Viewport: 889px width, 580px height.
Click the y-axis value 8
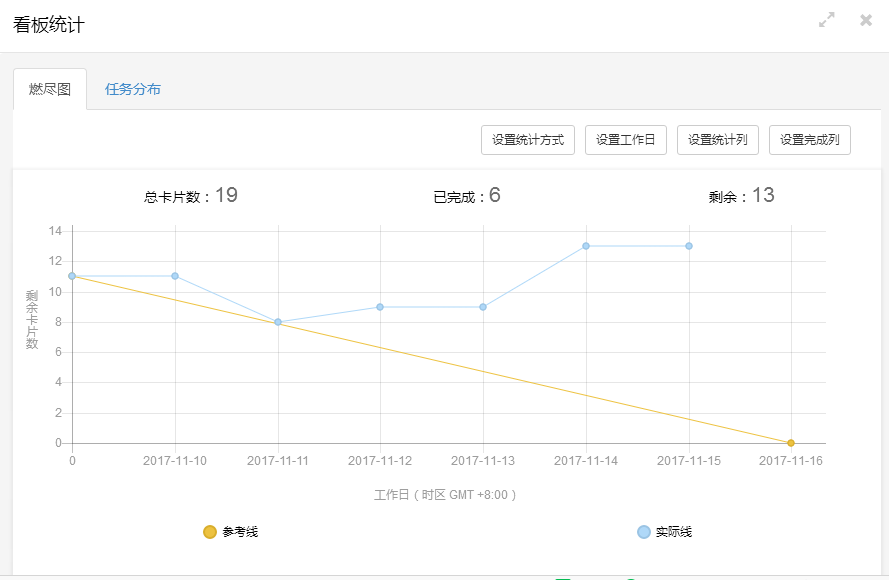pyautogui.click(x=58, y=322)
